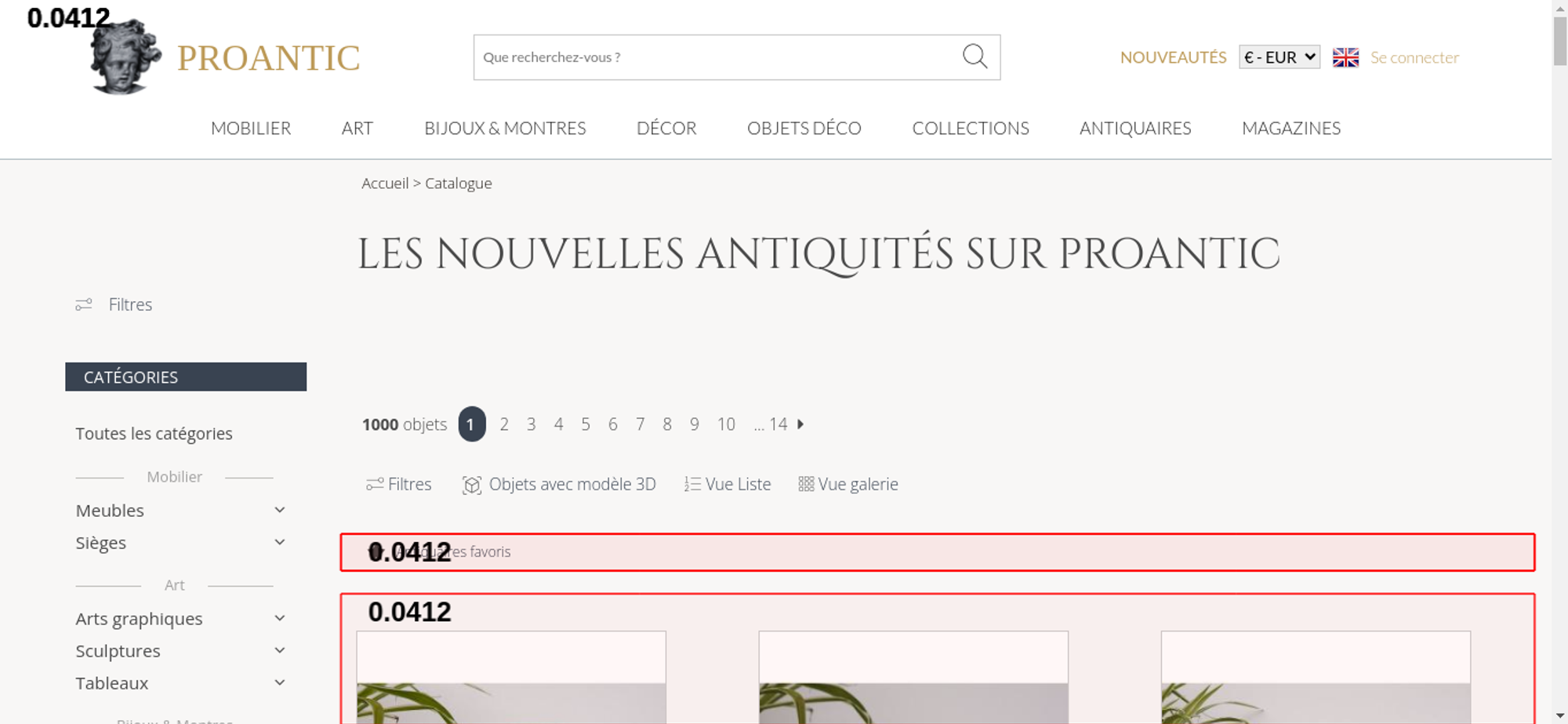Click the NOUVEAUTÉS link
The image size is (1568, 724).
pos(1173,57)
